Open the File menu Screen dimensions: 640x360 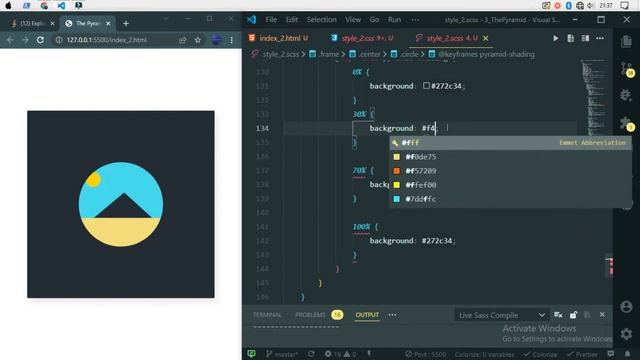point(271,20)
